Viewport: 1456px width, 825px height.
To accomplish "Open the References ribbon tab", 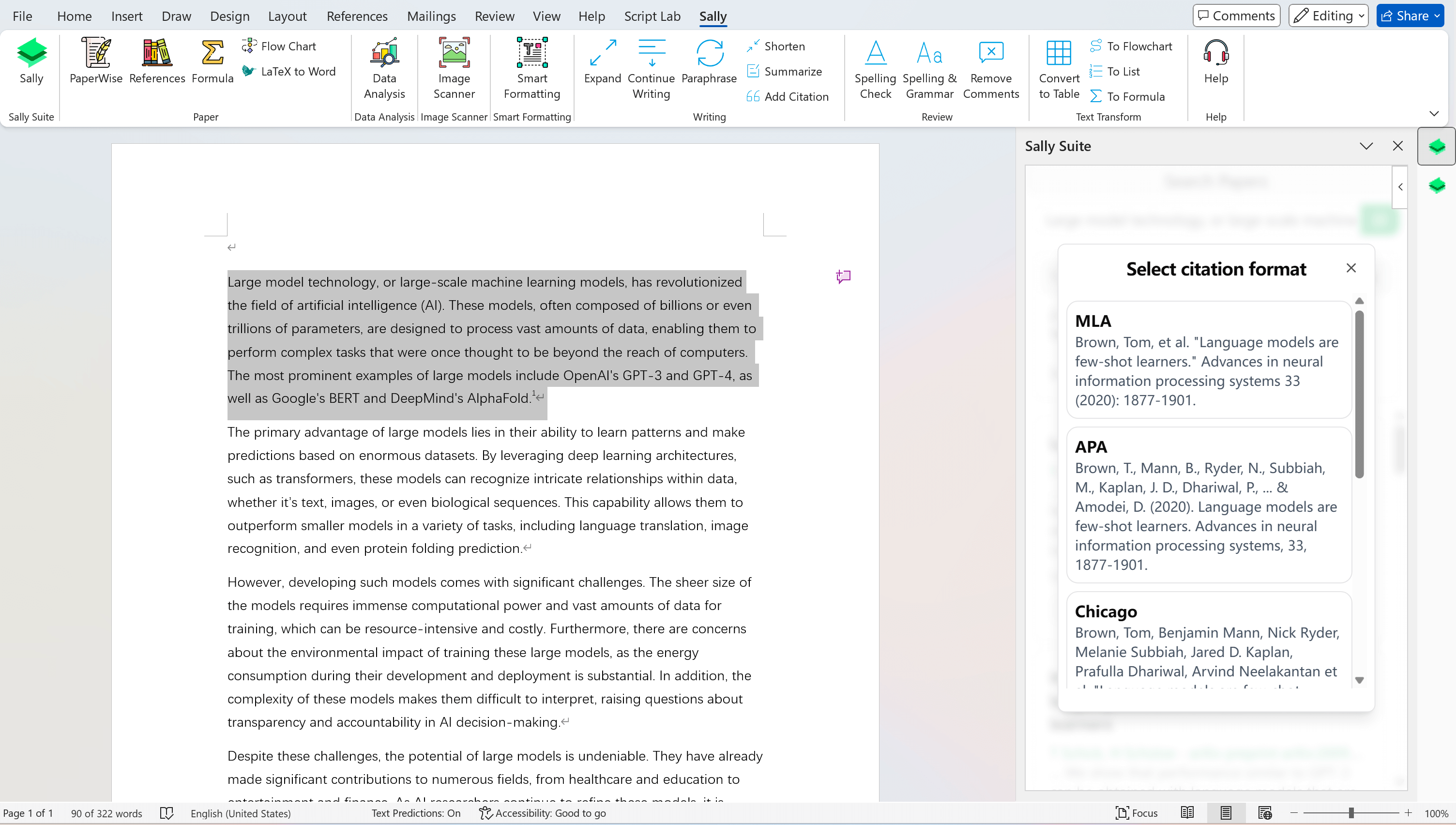I will [x=357, y=16].
